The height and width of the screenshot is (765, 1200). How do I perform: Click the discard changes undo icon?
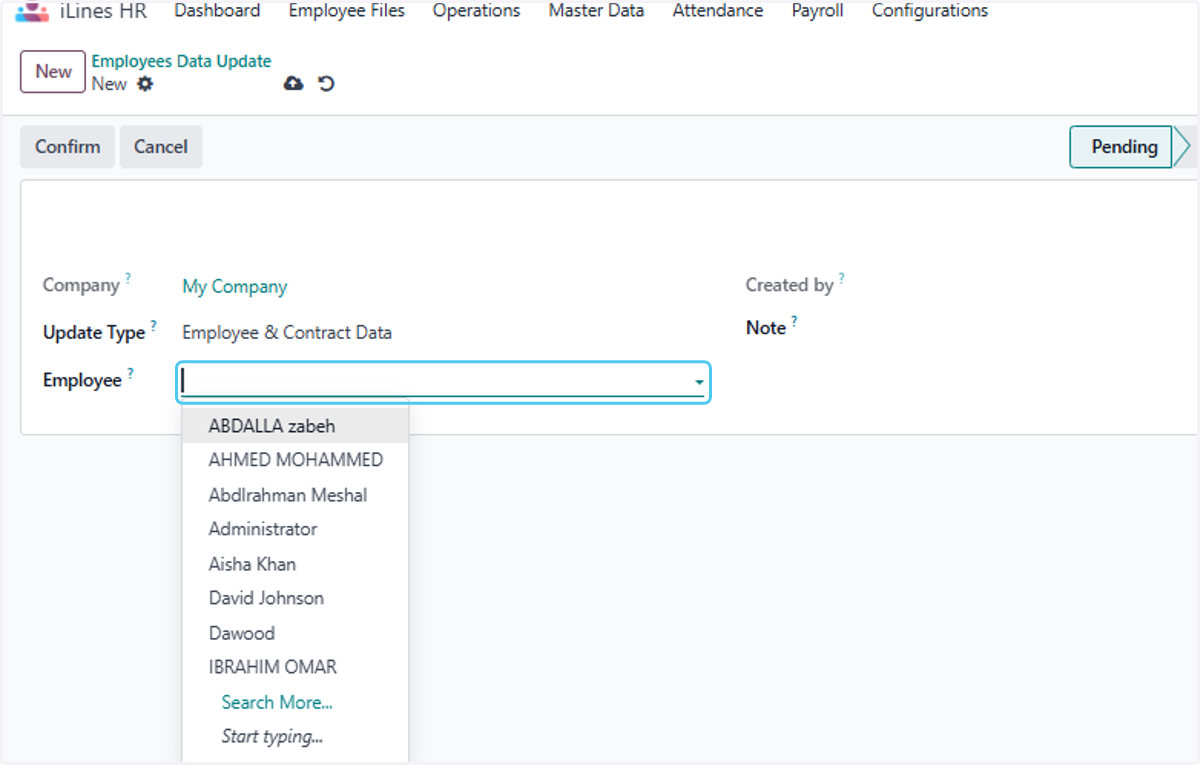click(x=326, y=84)
